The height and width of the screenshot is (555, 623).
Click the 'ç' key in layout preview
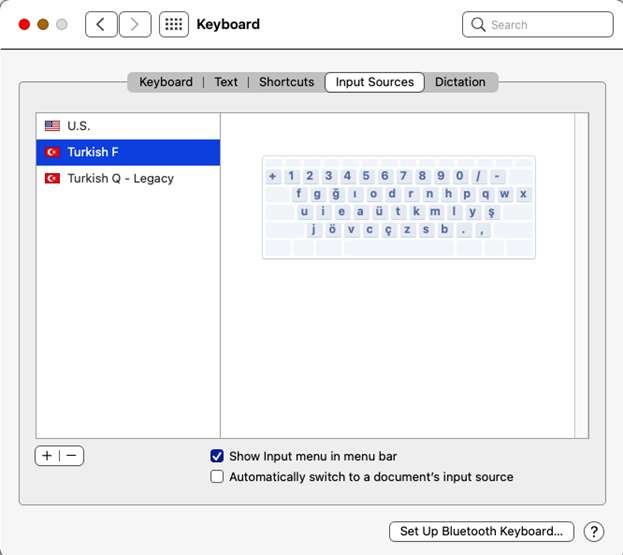[388, 230]
